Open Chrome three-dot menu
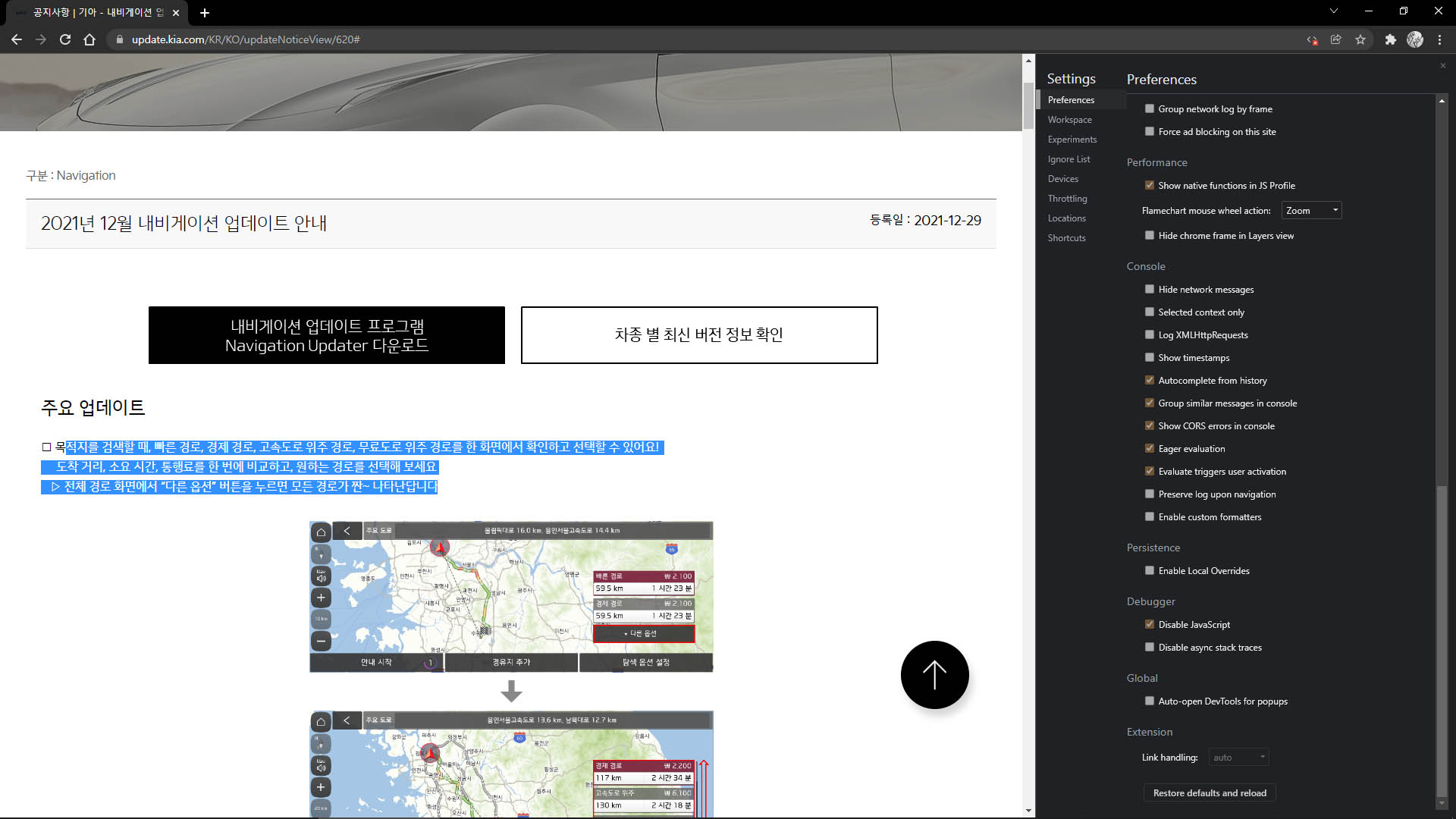The height and width of the screenshot is (819, 1456). tap(1439, 39)
